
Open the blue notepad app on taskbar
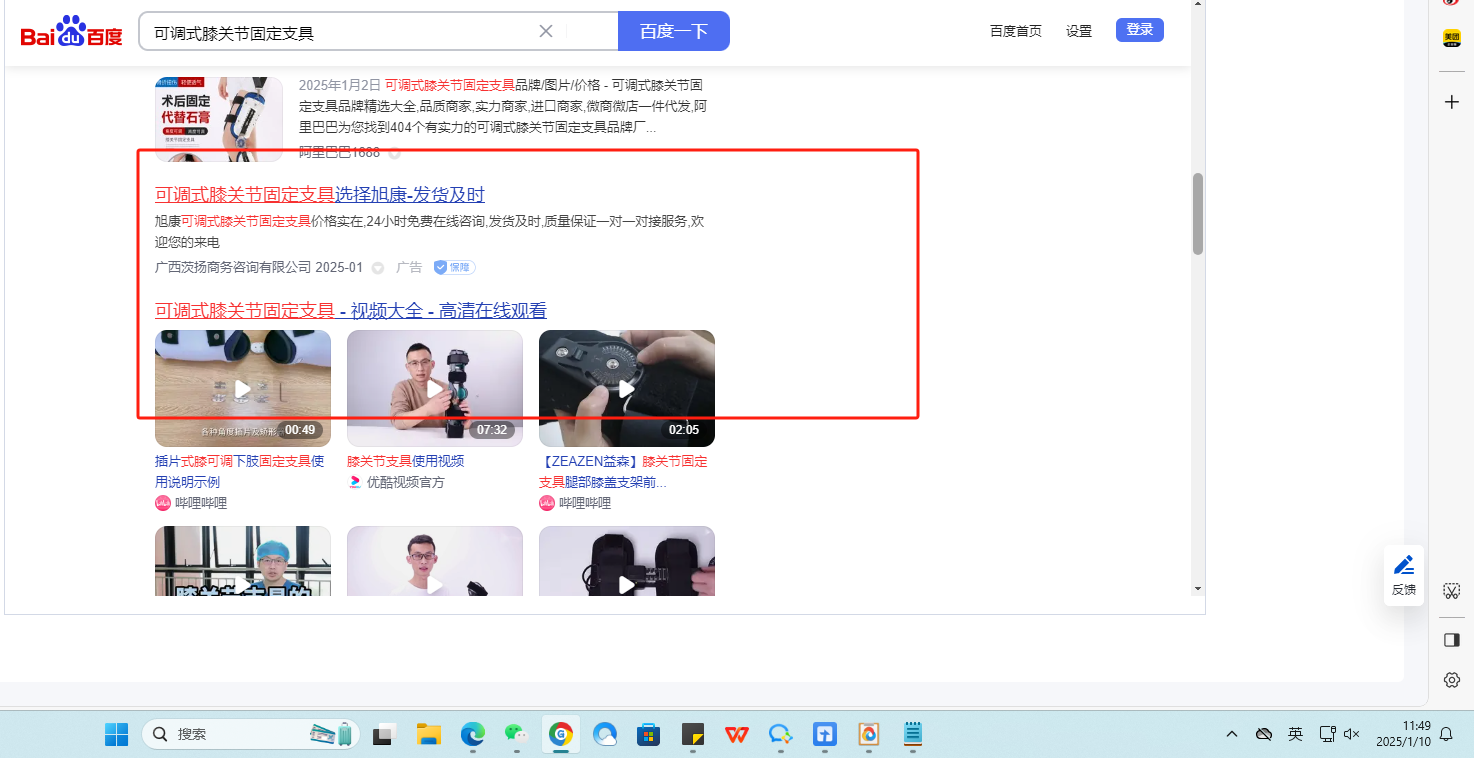(913, 734)
